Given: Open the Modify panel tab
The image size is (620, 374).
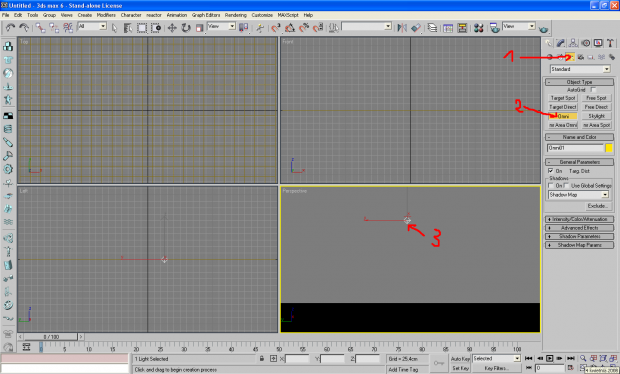Looking at the screenshot, I should click(560, 43).
